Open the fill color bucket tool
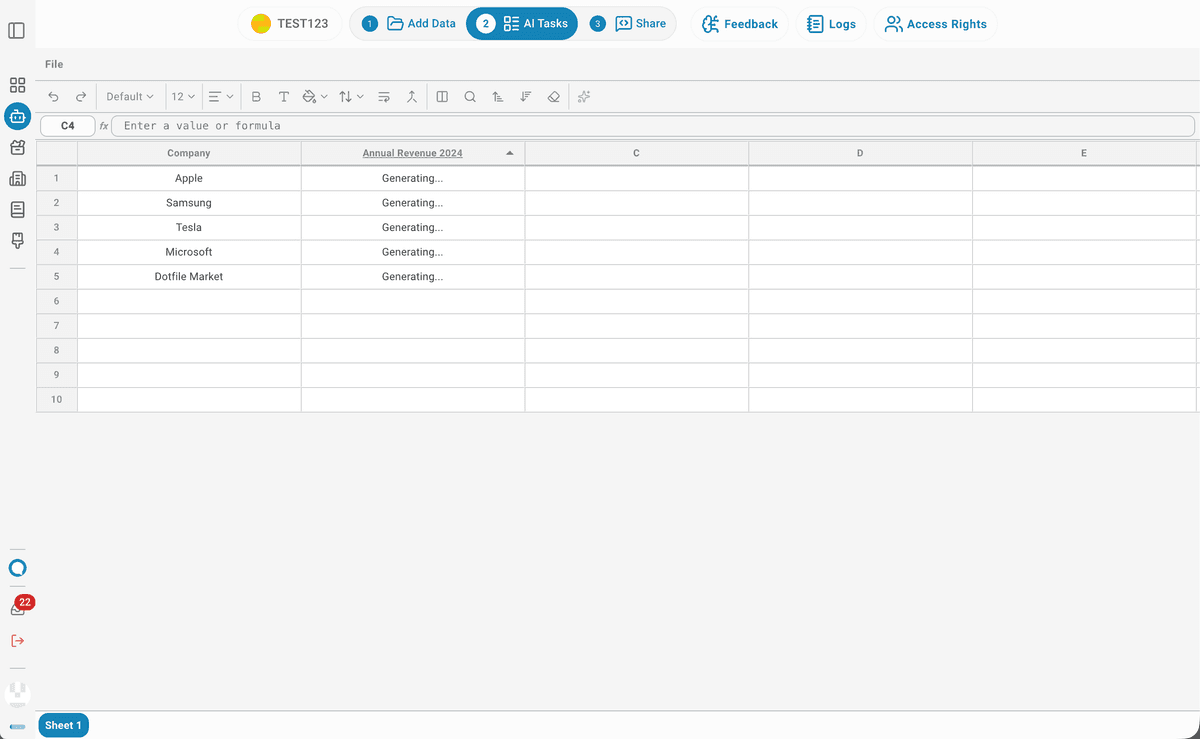The width and height of the screenshot is (1200, 739). pyautogui.click(x=314, y=97)
